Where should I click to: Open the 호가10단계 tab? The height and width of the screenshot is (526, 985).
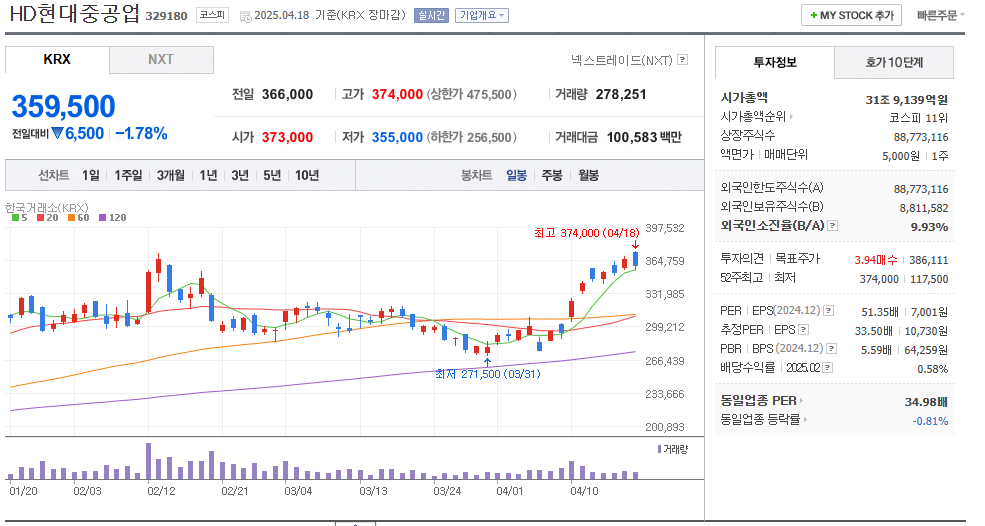894,62
